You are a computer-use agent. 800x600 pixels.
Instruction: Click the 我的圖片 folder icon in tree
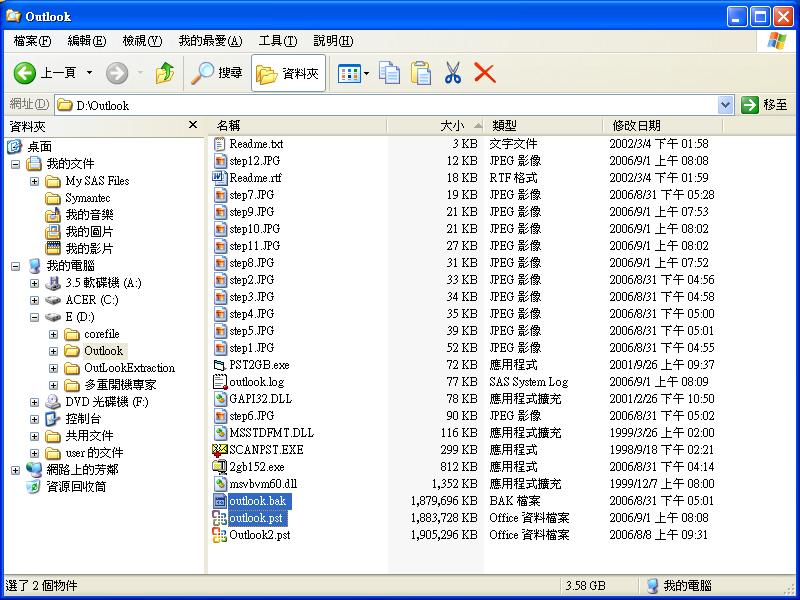(53, 232)
